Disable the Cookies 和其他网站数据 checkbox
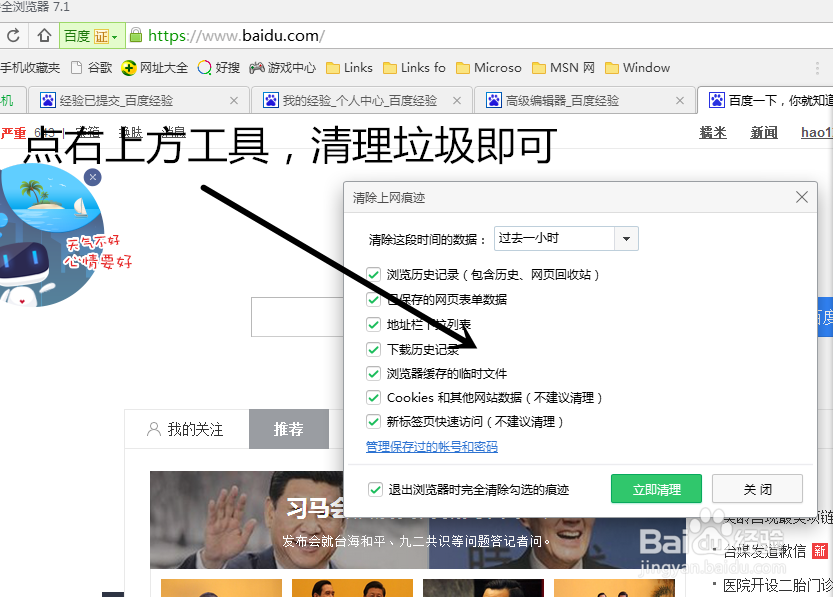This screenshot has width=833, height=597. [x=374, y=399]
